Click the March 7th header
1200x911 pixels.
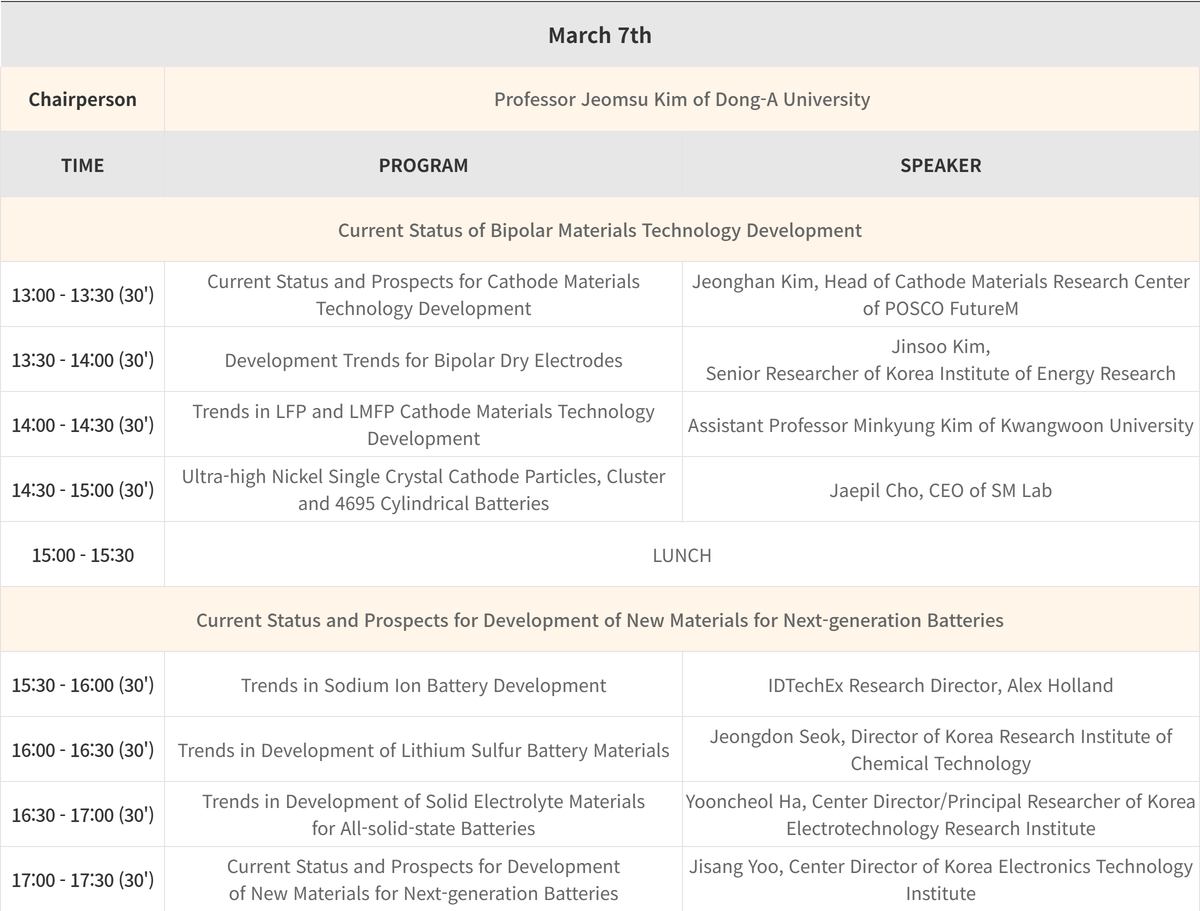tap(599, 35)
